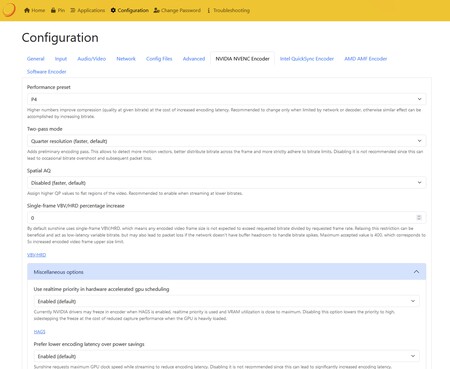This screenshot has height=369, width=450.
Task: Open the realtime priority gpu scheduling dropdown
Action: coord(226,301)
